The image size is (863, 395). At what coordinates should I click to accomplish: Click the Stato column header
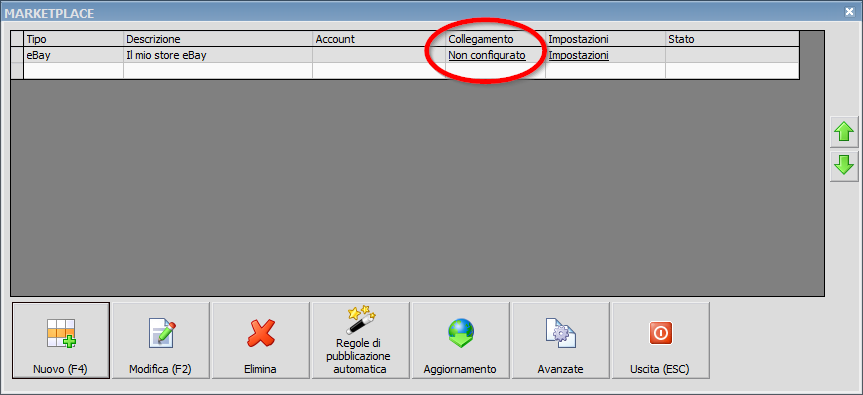point(732,39)
